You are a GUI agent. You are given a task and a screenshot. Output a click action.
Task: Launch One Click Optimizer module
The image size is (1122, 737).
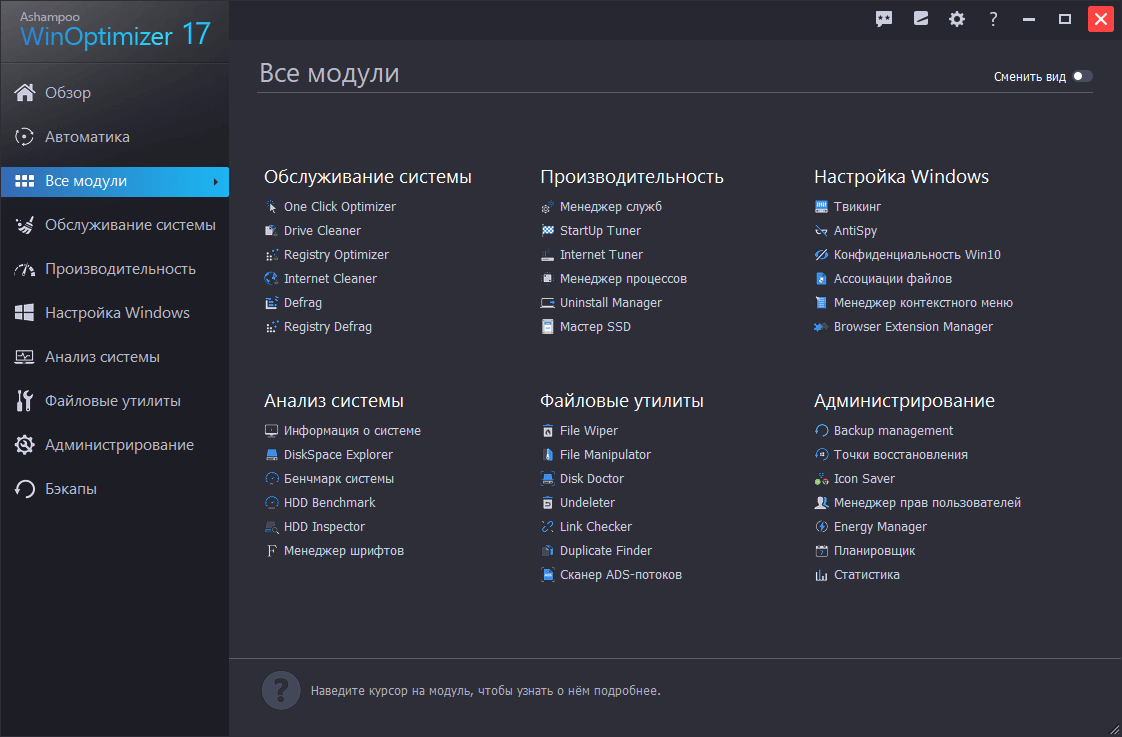click(x=330, y=207)
